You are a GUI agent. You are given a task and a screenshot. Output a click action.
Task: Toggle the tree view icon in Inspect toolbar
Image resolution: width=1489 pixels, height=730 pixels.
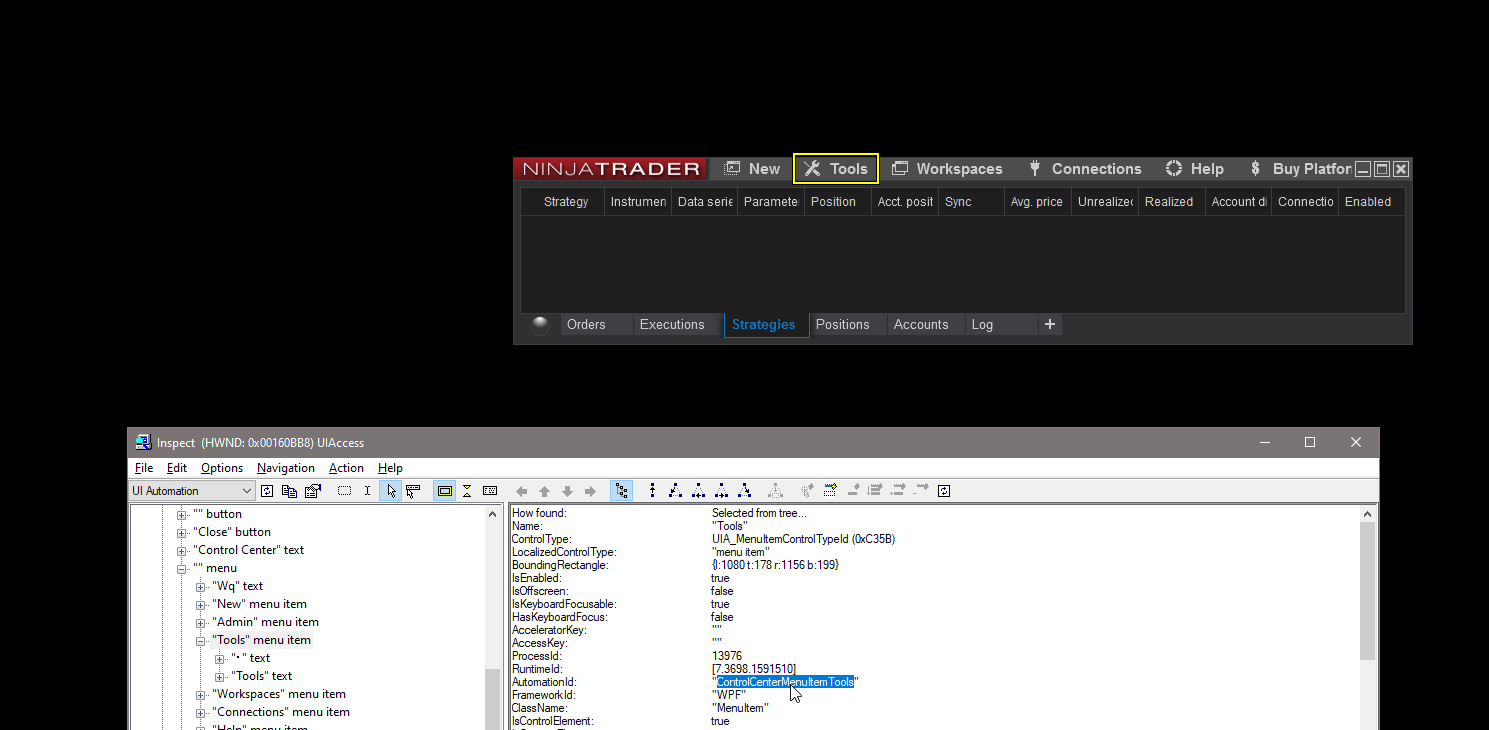622,491
